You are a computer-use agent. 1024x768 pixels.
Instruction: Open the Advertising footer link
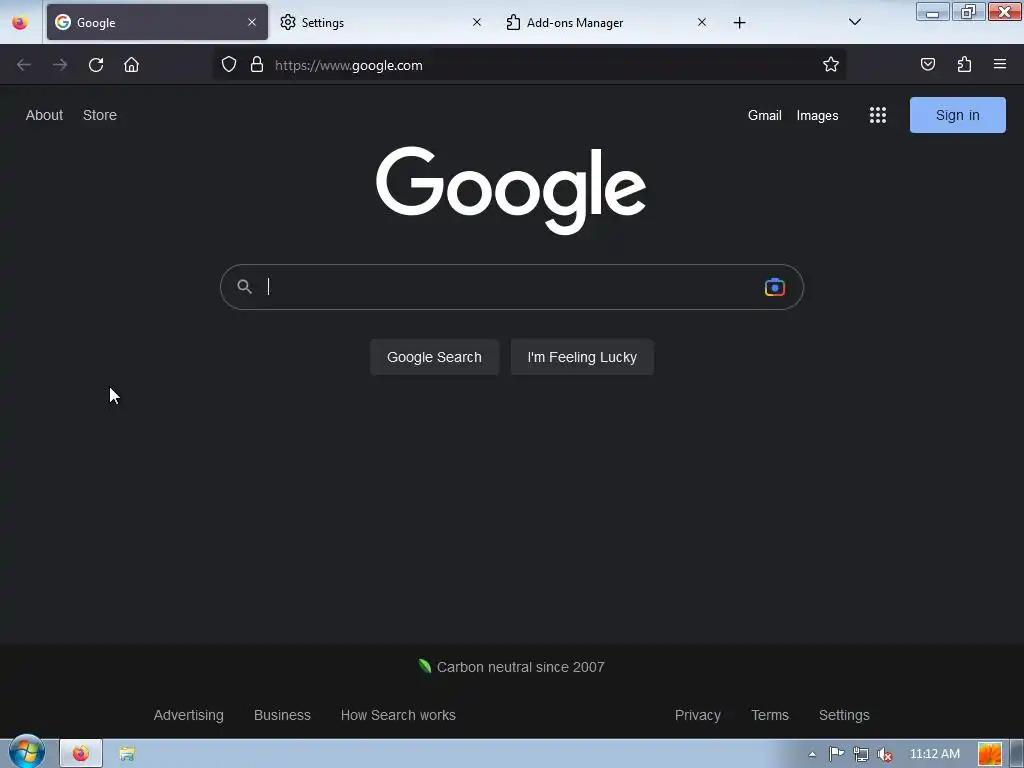click(x=189, y=715)
